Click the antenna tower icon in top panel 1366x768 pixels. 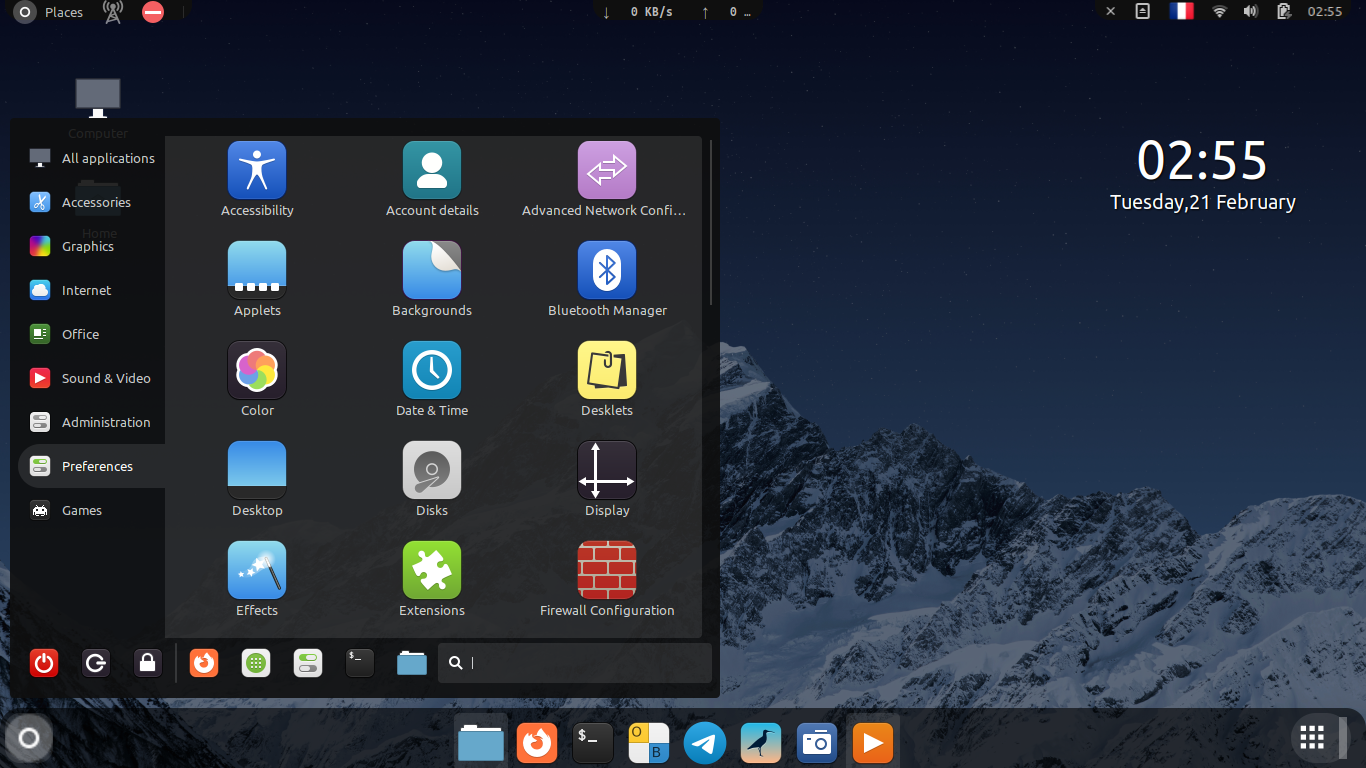pos(113,12)
